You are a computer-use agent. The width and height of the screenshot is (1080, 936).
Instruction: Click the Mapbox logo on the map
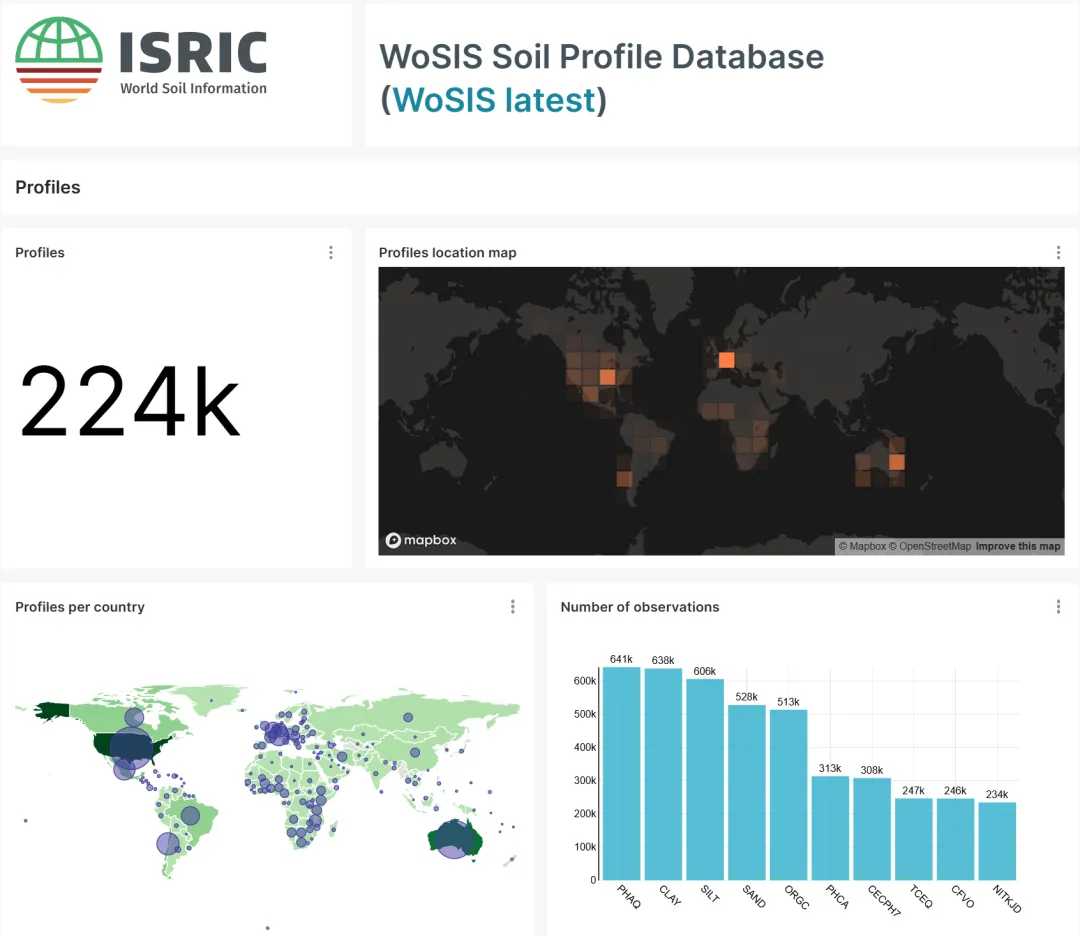[421, 540]
